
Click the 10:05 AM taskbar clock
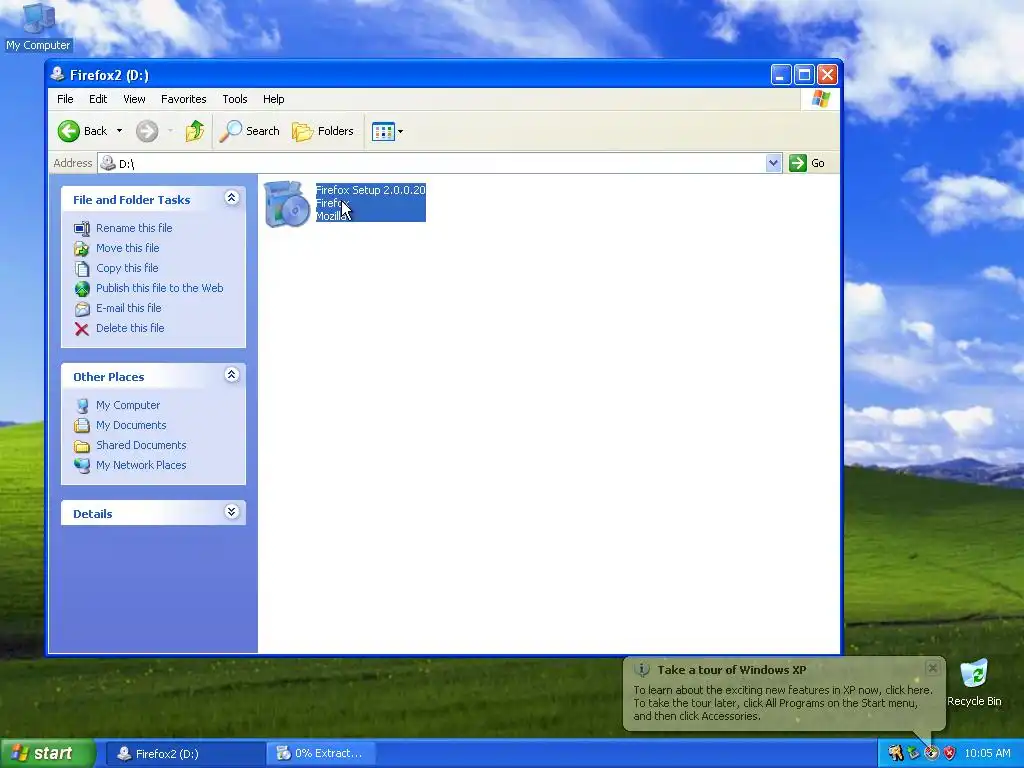987,754
